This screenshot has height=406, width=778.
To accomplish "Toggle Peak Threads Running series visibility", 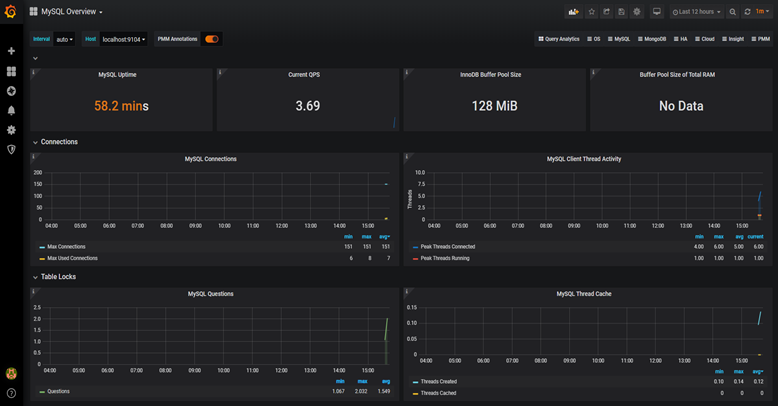I will click(x=445, y=258).
